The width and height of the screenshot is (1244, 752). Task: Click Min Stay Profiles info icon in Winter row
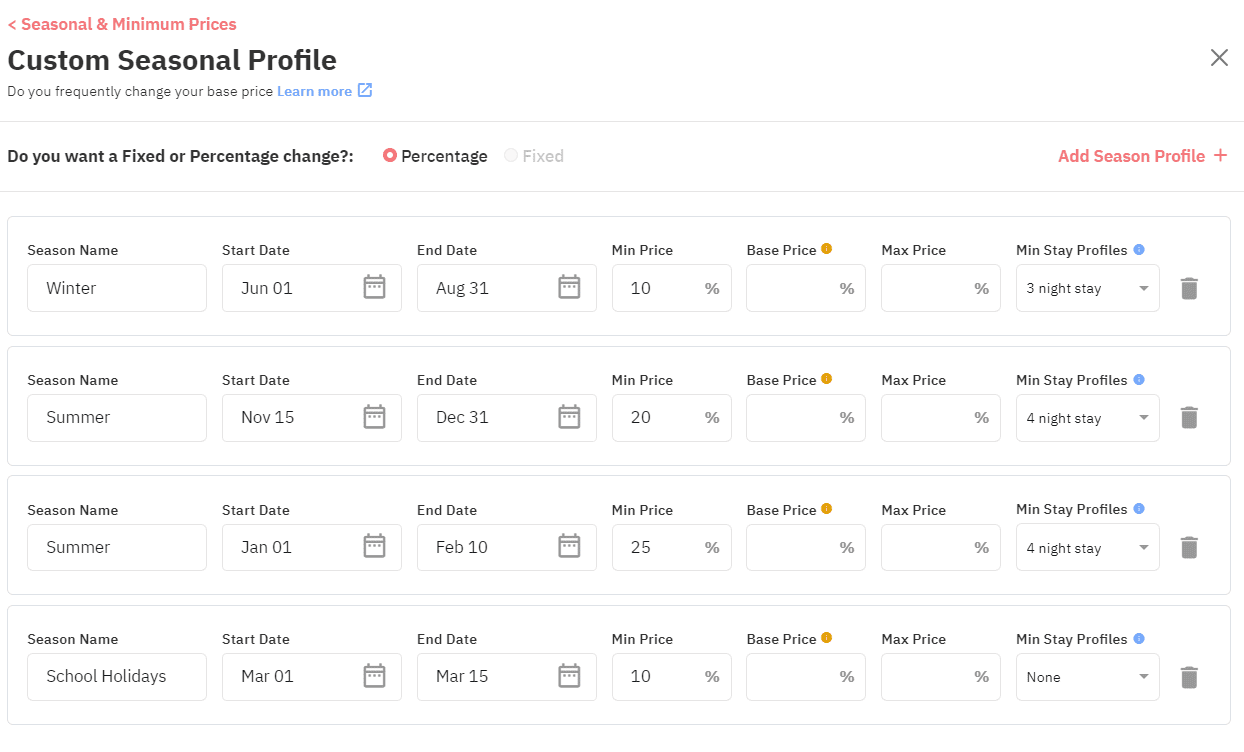[x=1139, y=250]
